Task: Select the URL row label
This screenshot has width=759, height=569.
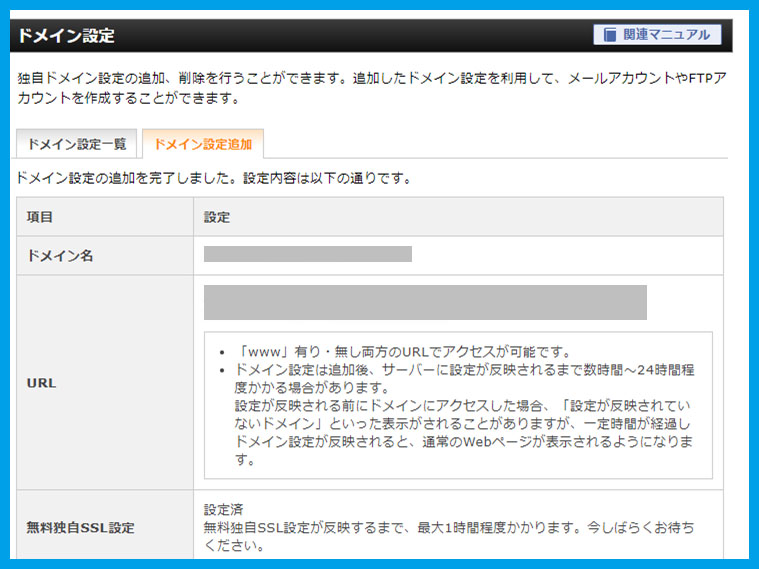Action: pos(42,384)
